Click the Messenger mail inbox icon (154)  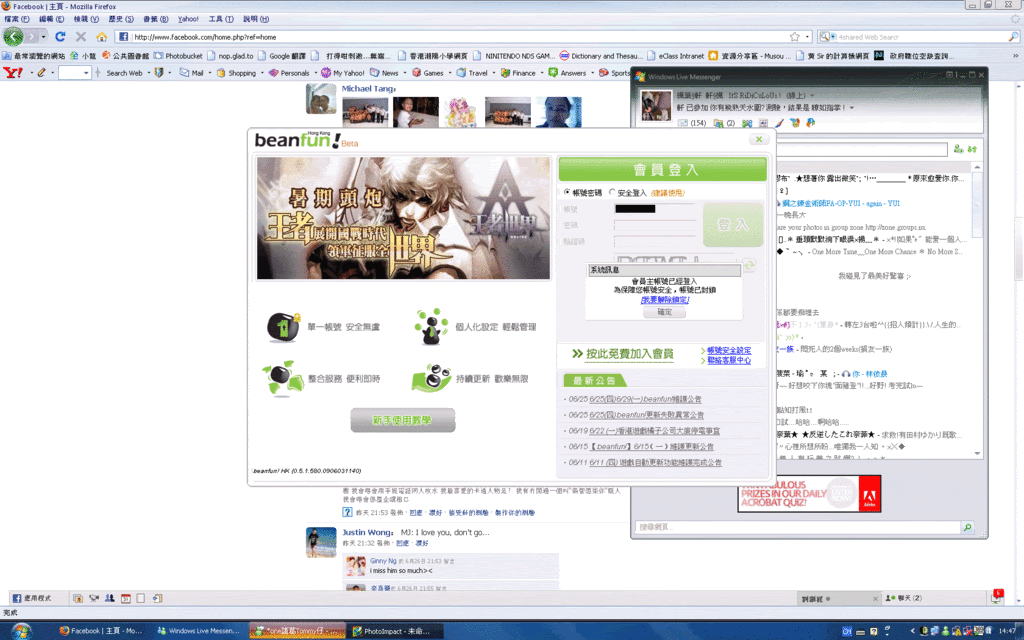pyautogui.click(x=692, y=123)
